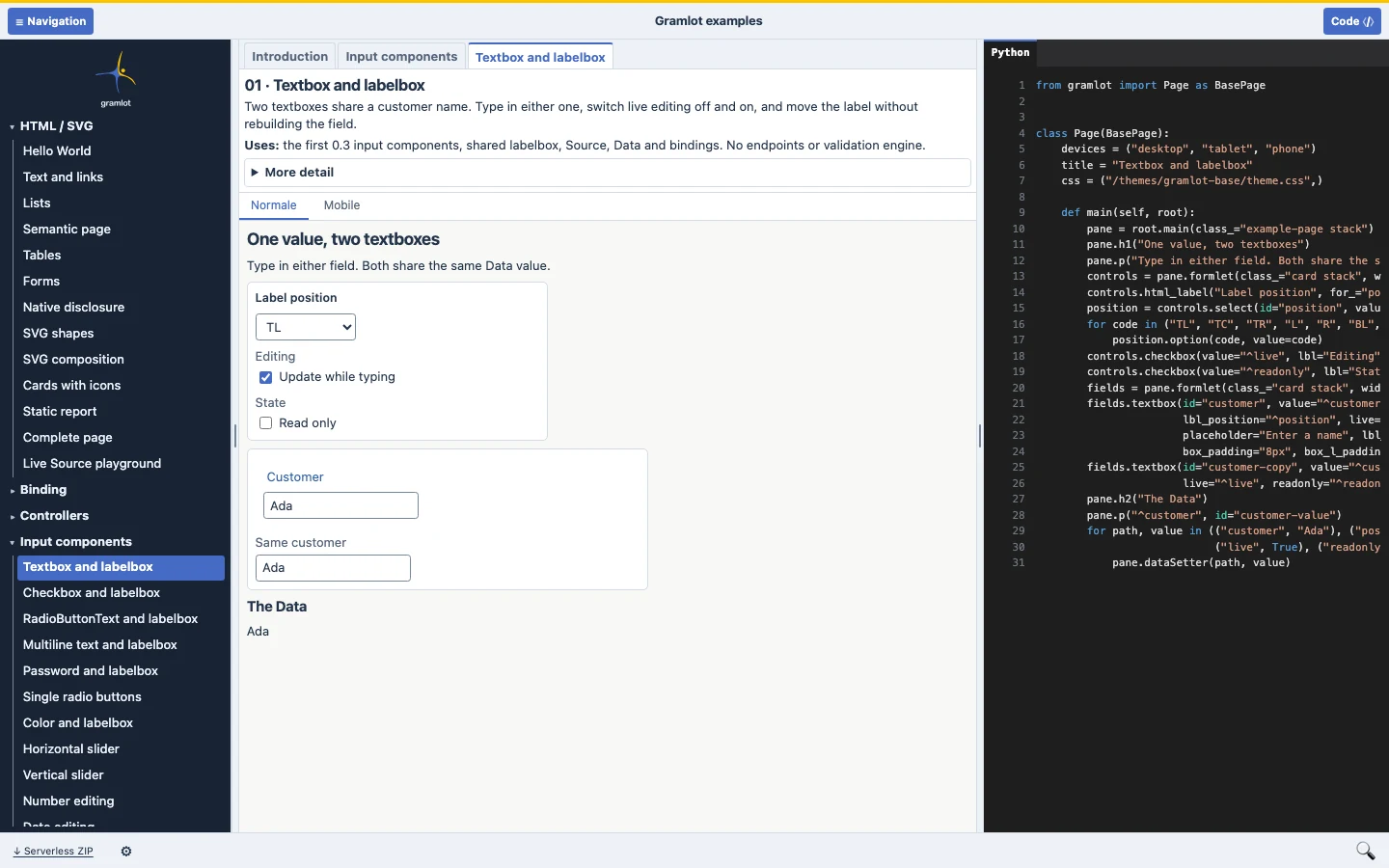This screenshot has height=868, width=1389.
Task: Click the 'One value, two textboxes' heading
Action: [x=343, y=239]
